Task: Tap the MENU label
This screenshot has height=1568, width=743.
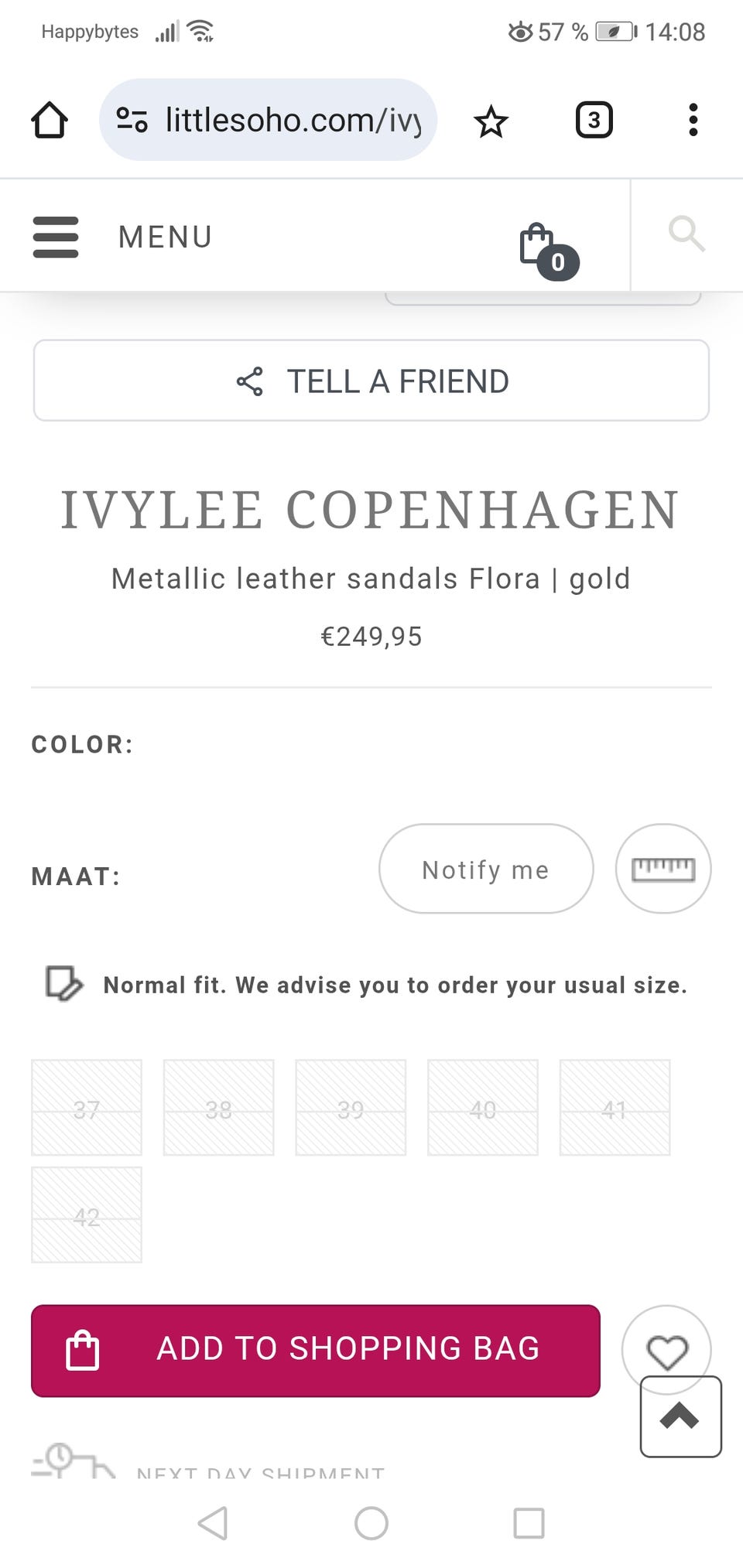Action: (165, 237)
